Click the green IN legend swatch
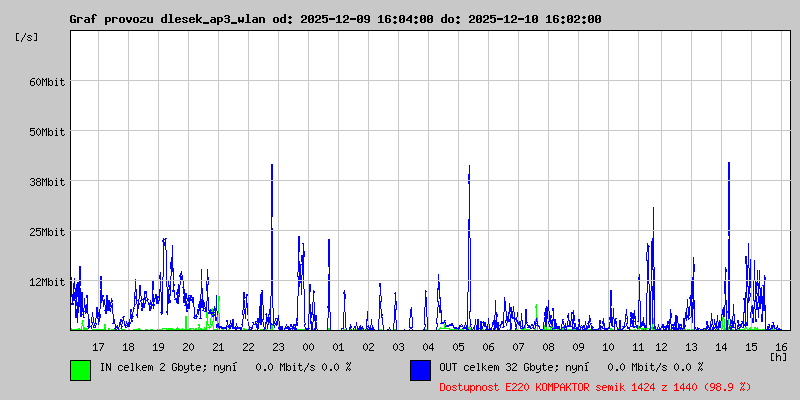 [81, 370]
